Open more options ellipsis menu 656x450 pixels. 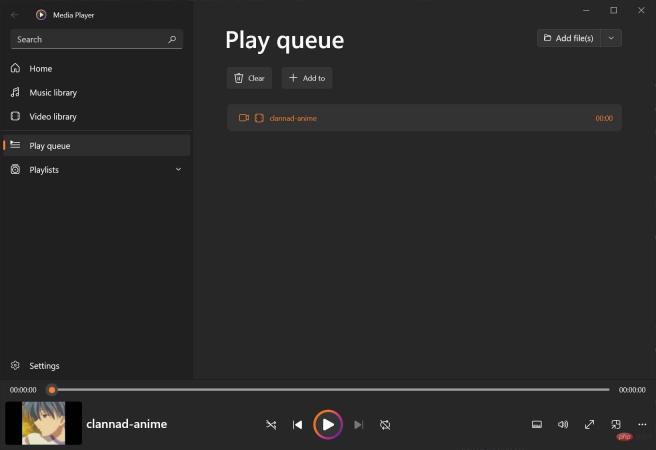pyautogui.click(x=642, y=424)
